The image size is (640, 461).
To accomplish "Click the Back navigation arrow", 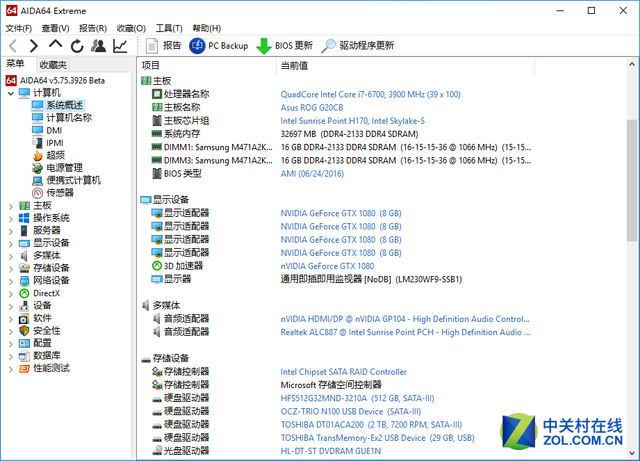I will [x=13, y=46].
